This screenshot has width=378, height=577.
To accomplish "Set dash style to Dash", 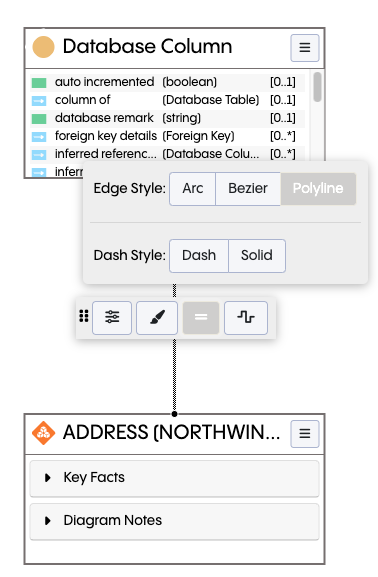I will [x=199, y=256].
